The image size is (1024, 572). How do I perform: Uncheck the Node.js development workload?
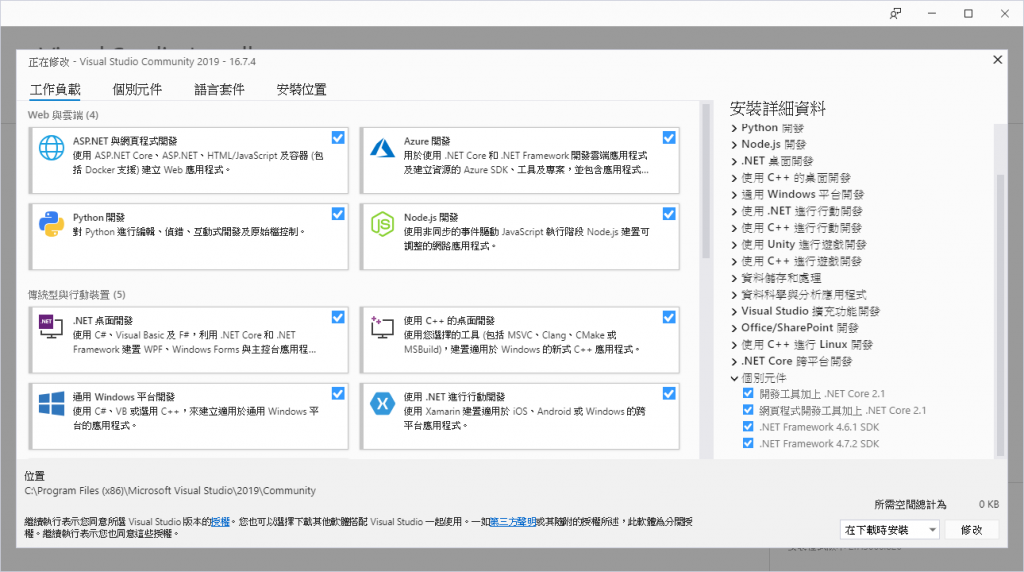[669, 214]
